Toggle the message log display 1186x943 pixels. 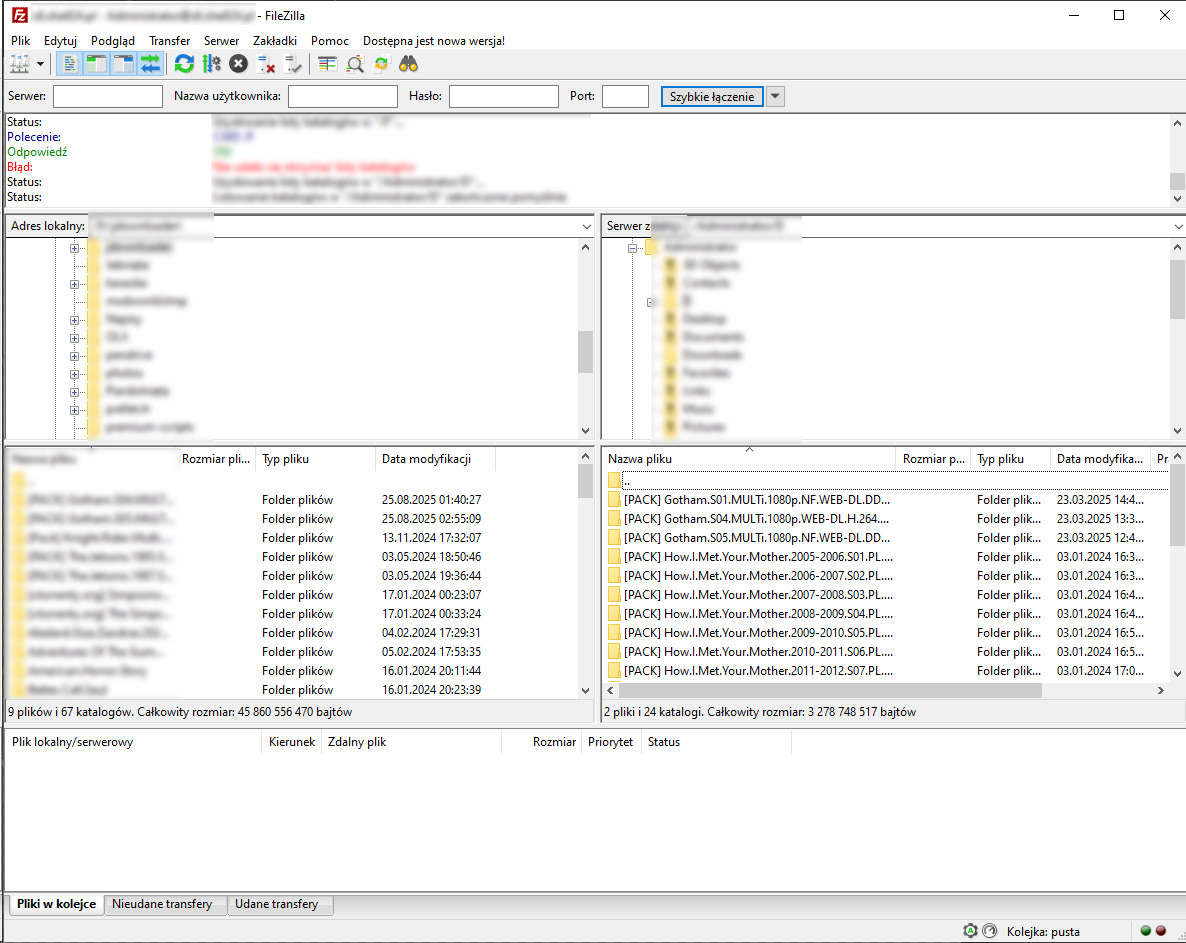click(x=69, y=64)
